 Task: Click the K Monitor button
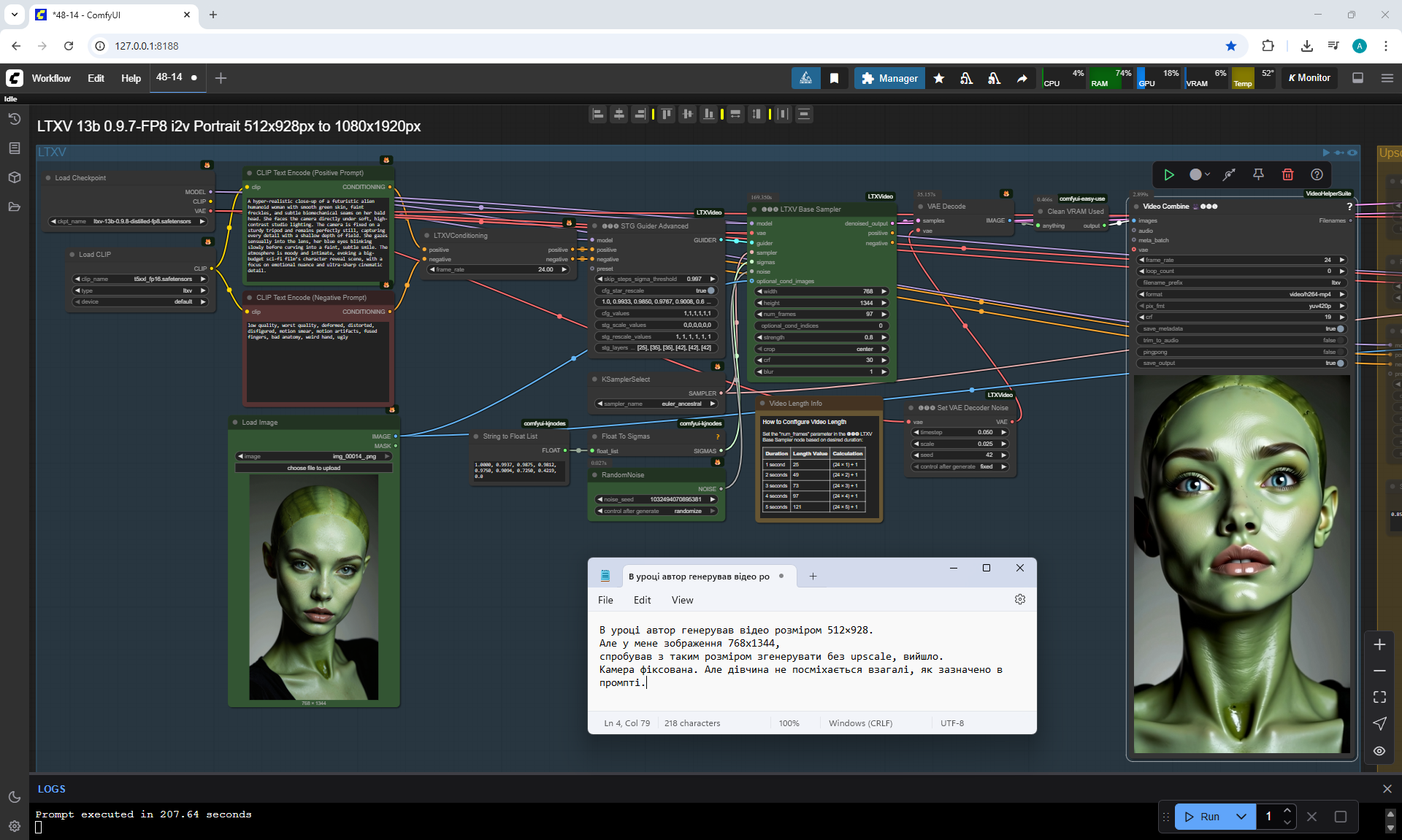(x=1309, y=78)
